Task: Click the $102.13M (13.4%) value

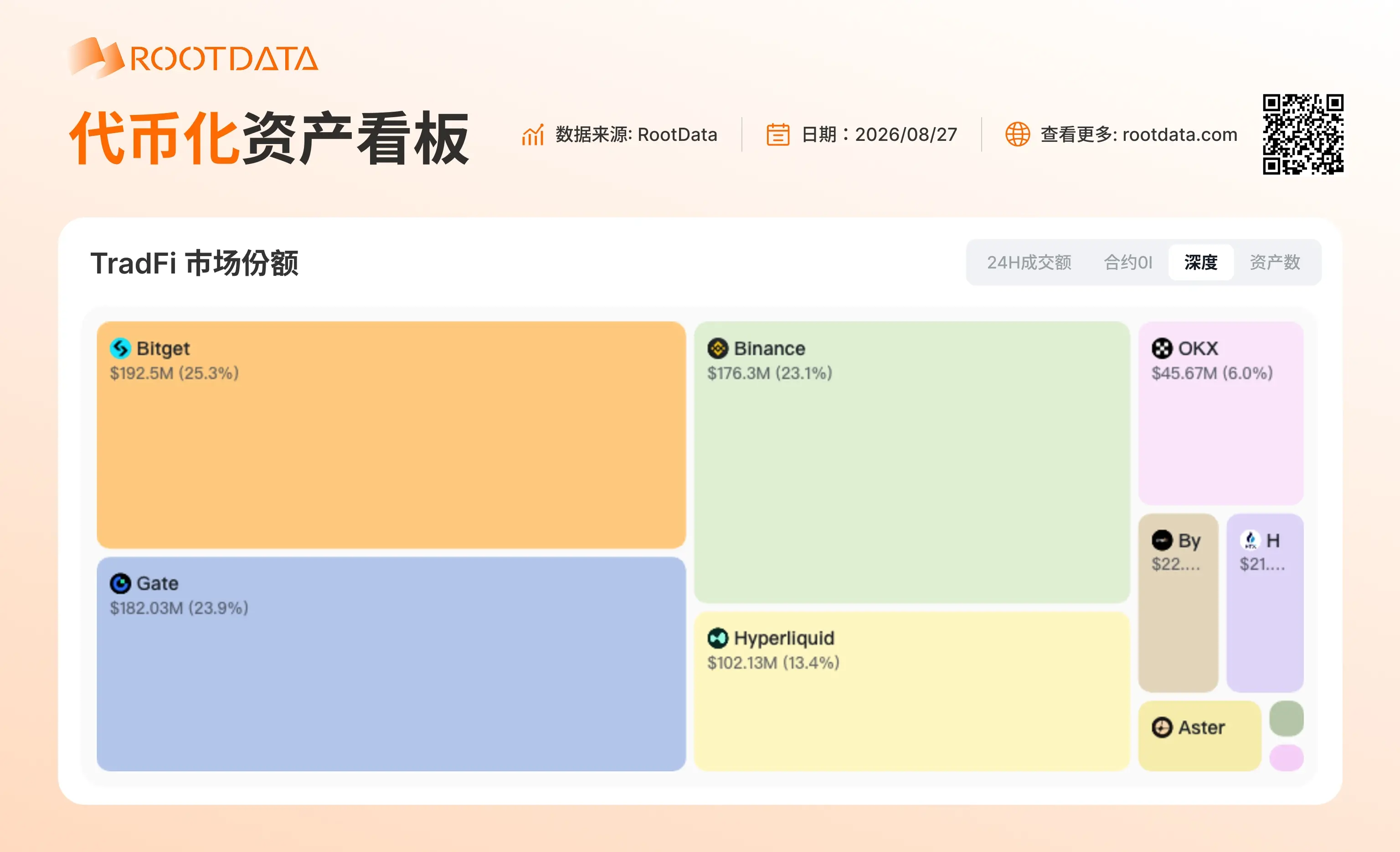Action: tap(773, 663)
